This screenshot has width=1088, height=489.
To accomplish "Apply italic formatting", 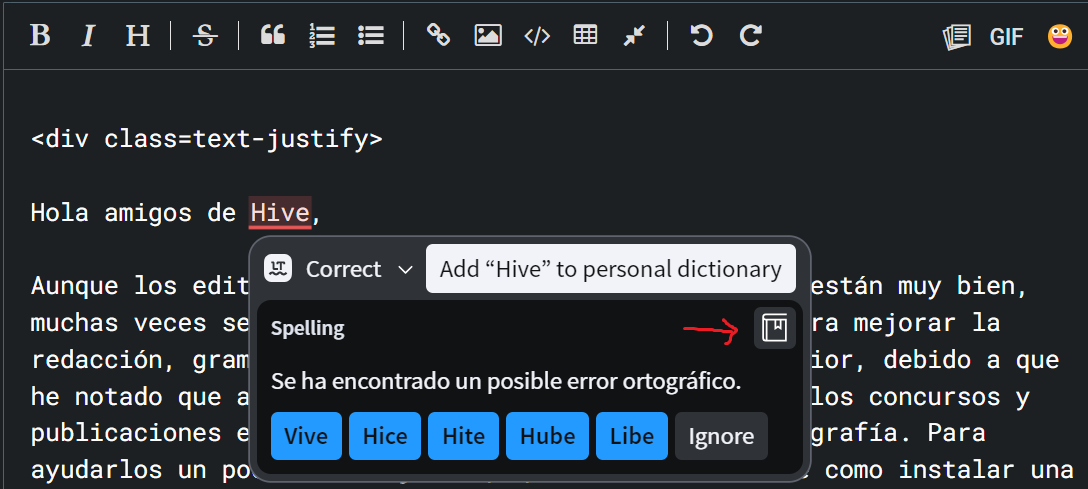I will click(88, 35).
